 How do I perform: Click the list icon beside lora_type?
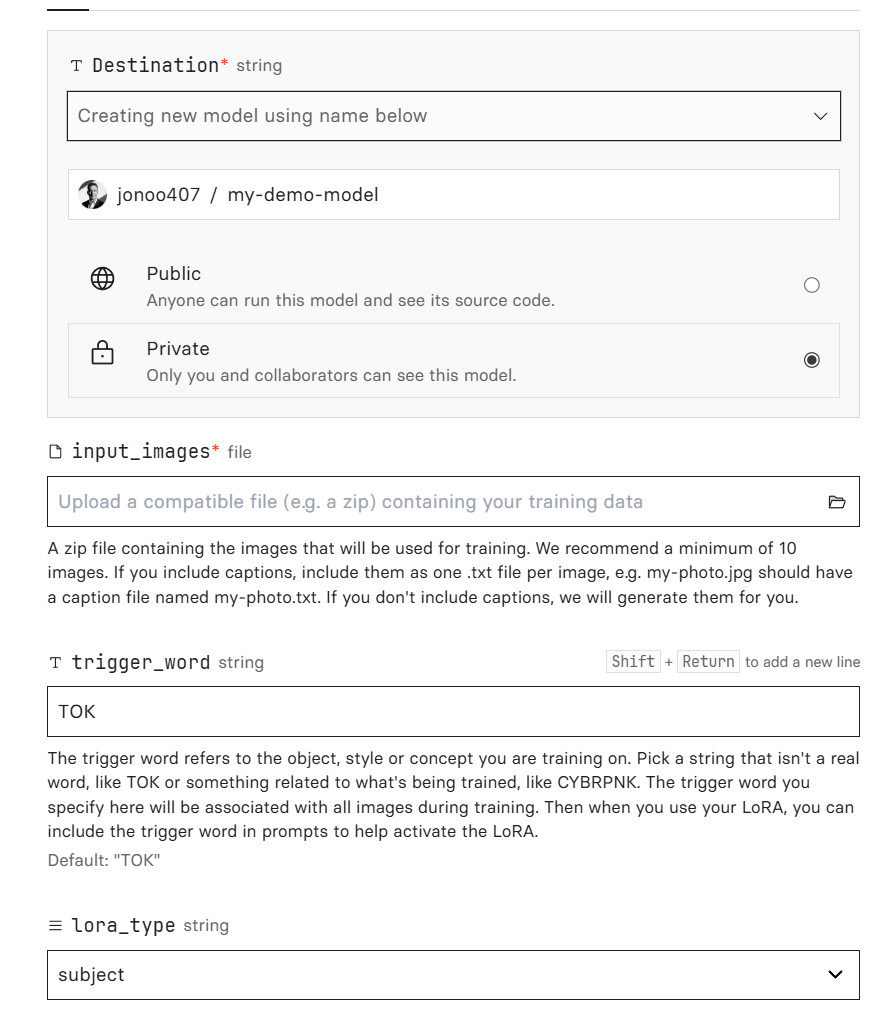56,926
